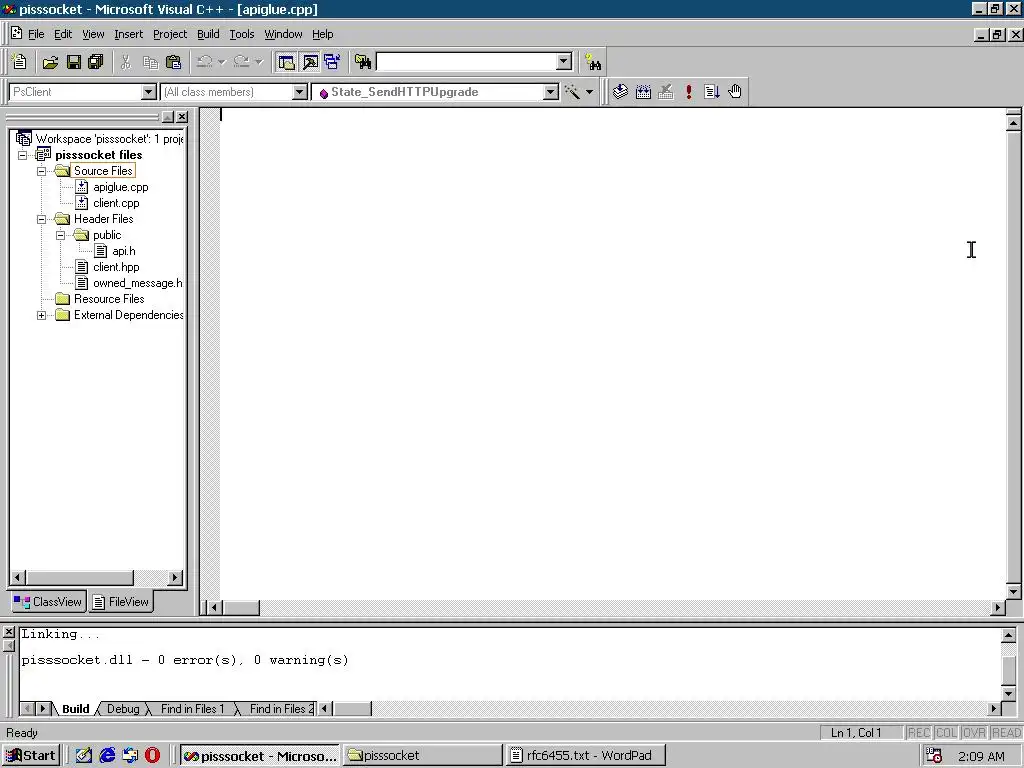Switch to the pisssocket folder taskbar button
This screenshot has width=1024, height=768.
tap(423, 756)
